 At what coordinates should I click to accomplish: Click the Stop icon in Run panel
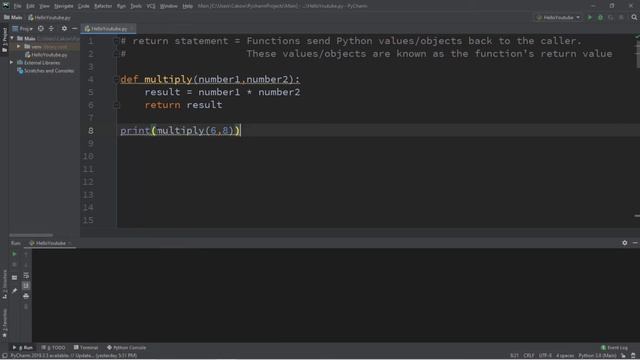tap(14, 264)
